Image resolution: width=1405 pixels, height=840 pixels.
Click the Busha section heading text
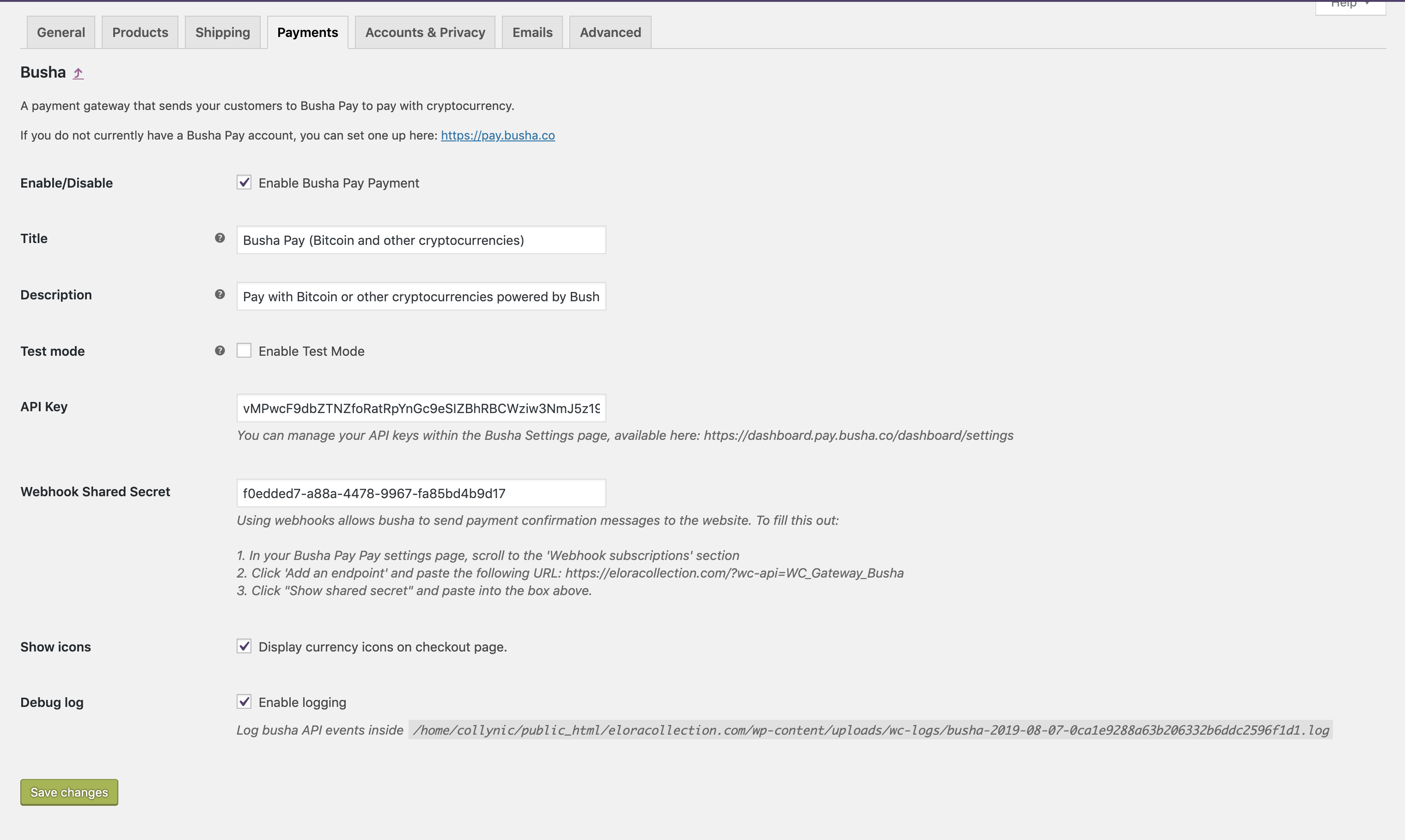click(43, 73)
